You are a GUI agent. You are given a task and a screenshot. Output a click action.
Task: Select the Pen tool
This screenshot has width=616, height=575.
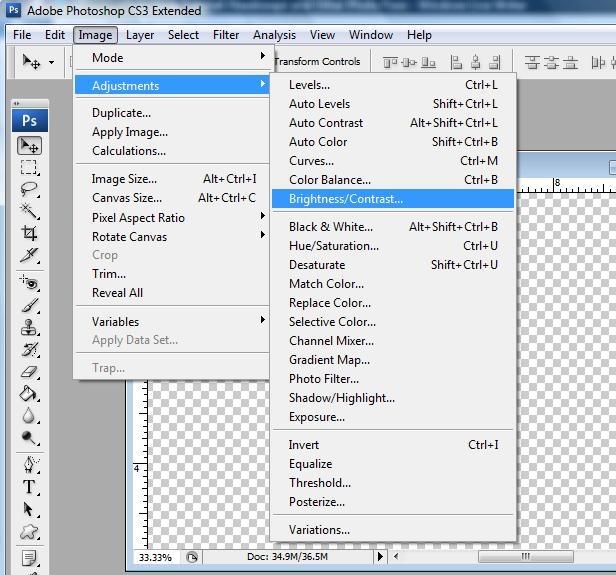pyautogui.click(x=29, y=465)
